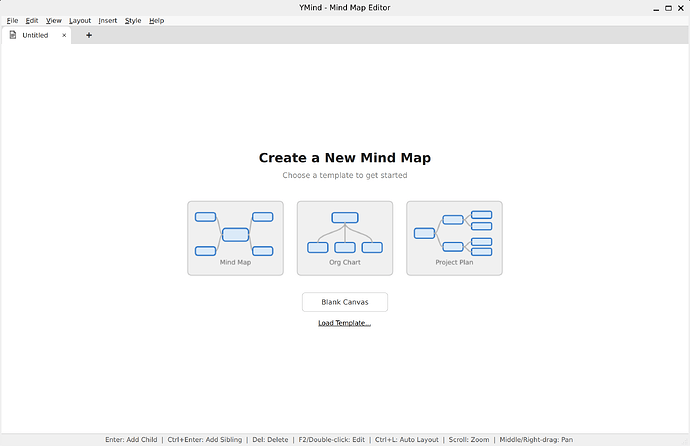690x446 pixels.
Task: Choose the Mind Map template icon
Action: tap(235, 236)
